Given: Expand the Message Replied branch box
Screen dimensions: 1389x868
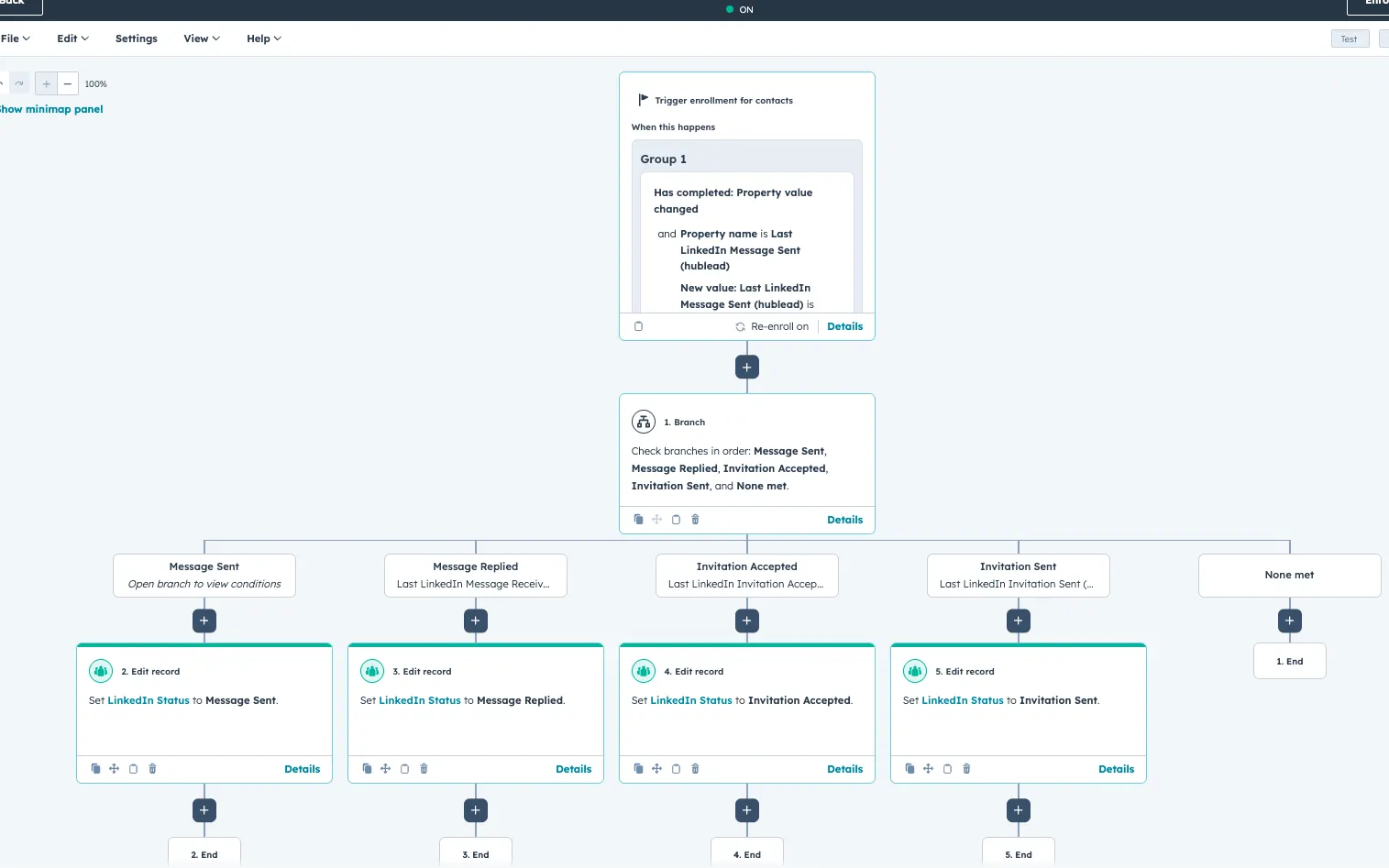Looking at the screenshot, I should point(476,576).
